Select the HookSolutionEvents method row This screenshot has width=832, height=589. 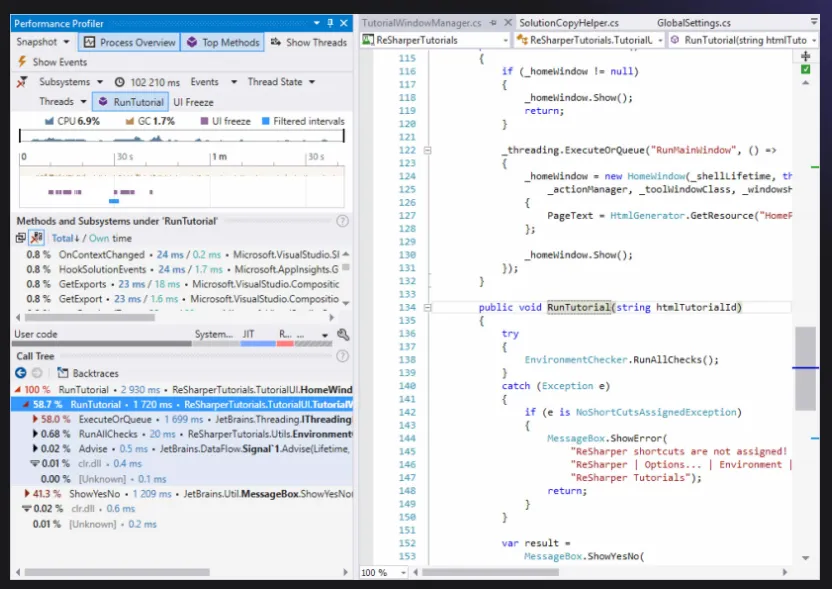tap(183, 270)
